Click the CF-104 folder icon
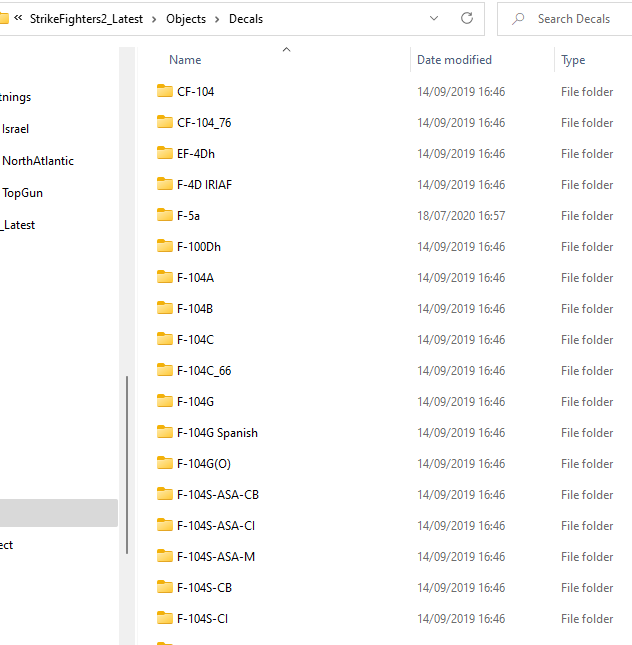The width and height of the screenshot is (632, 645). 165,91
